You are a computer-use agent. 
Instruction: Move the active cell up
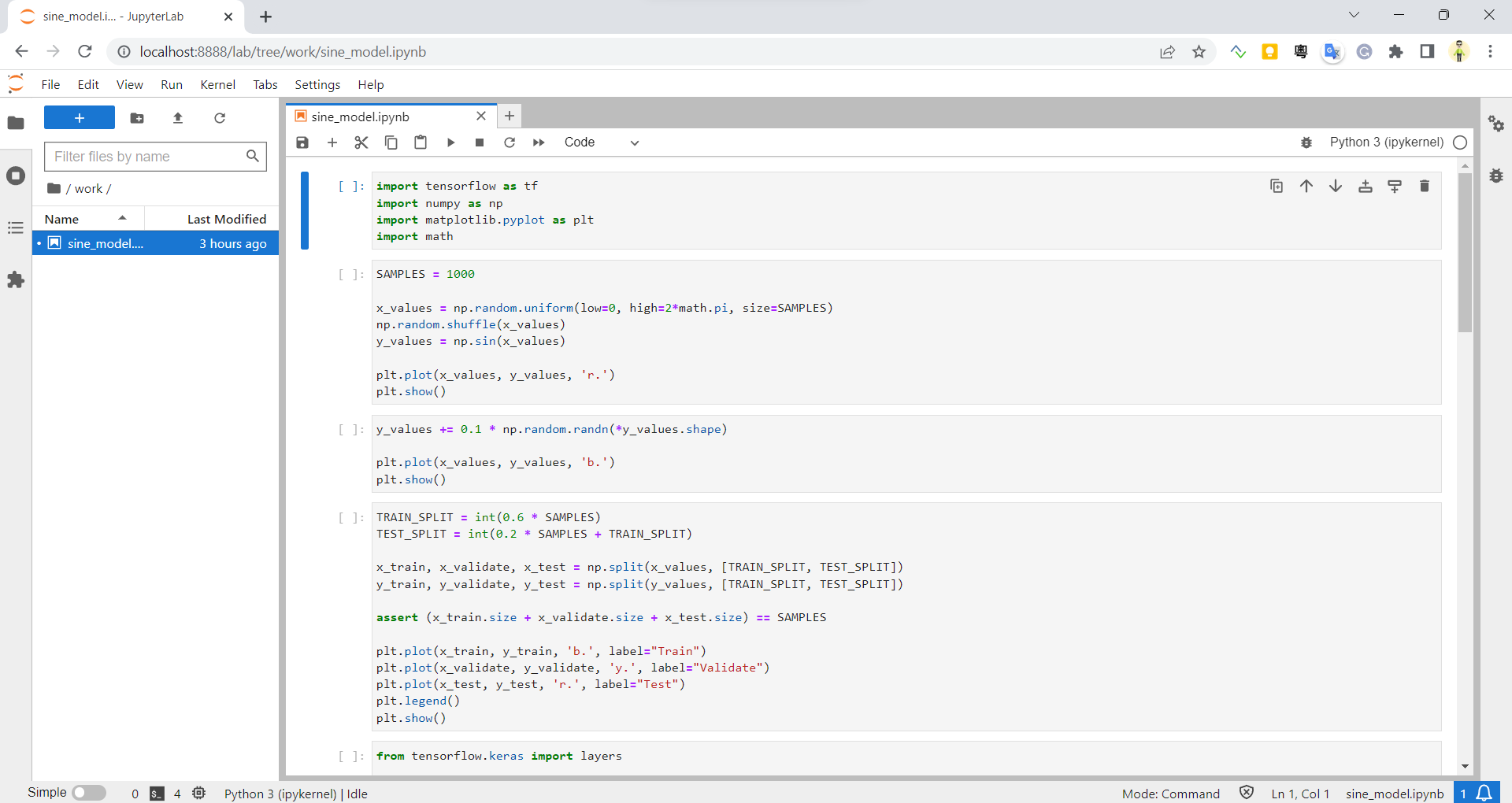tap(1306, 187)
